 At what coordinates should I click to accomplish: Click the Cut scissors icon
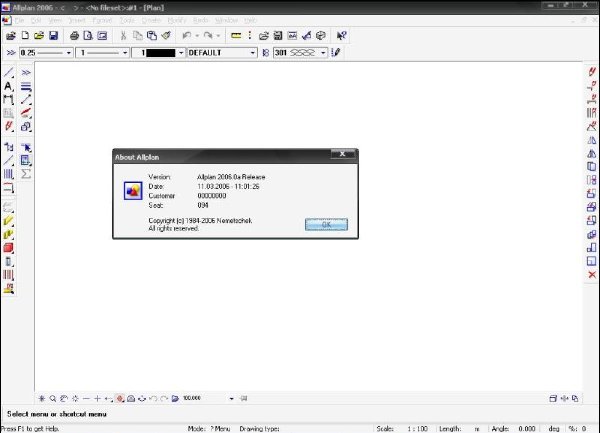pyautogui.click(x=123, y=36)
